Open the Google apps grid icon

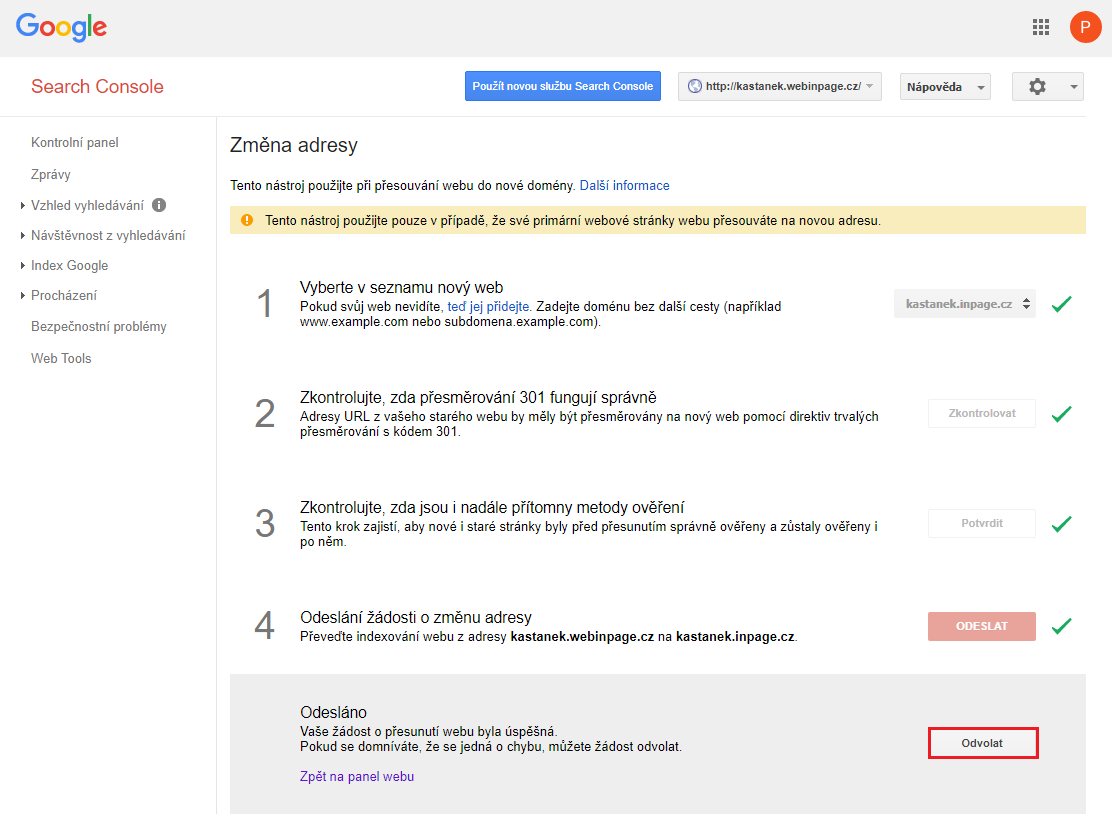click(1041, 27)
